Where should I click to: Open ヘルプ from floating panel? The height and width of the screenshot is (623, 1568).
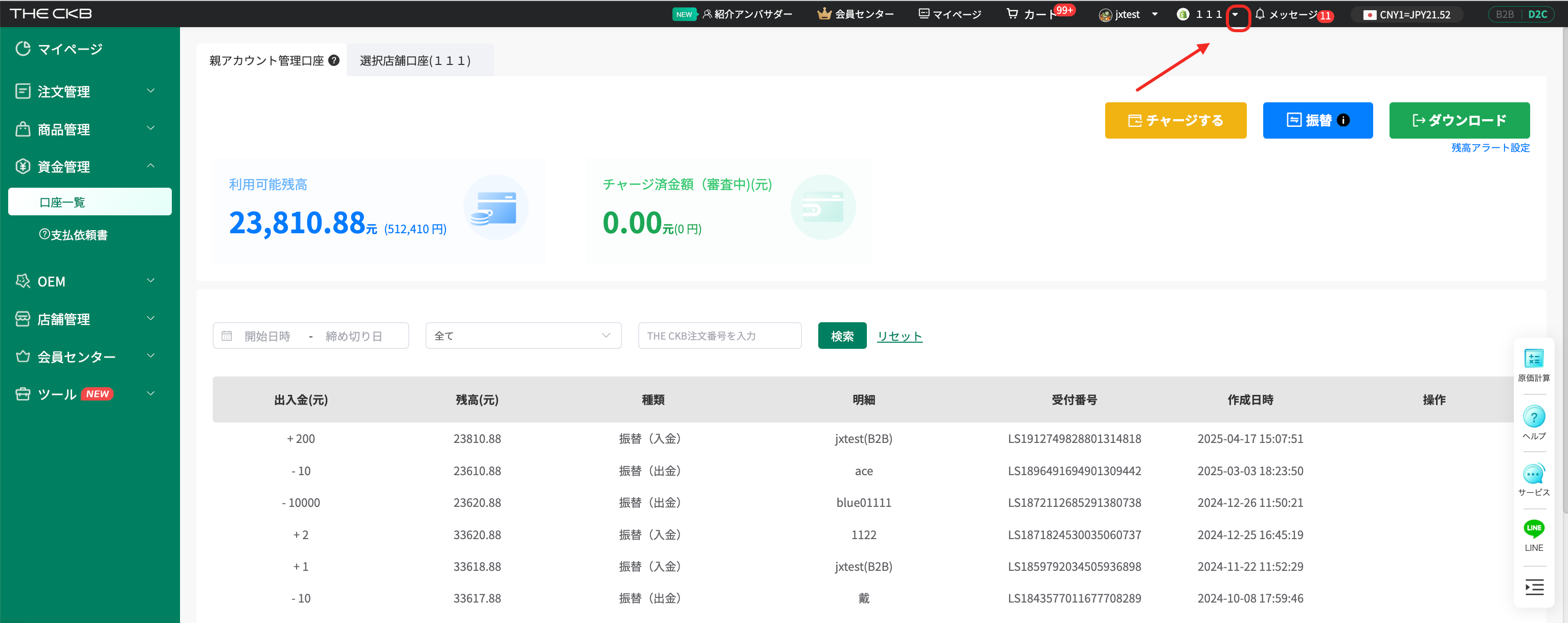click(1533, 422)
